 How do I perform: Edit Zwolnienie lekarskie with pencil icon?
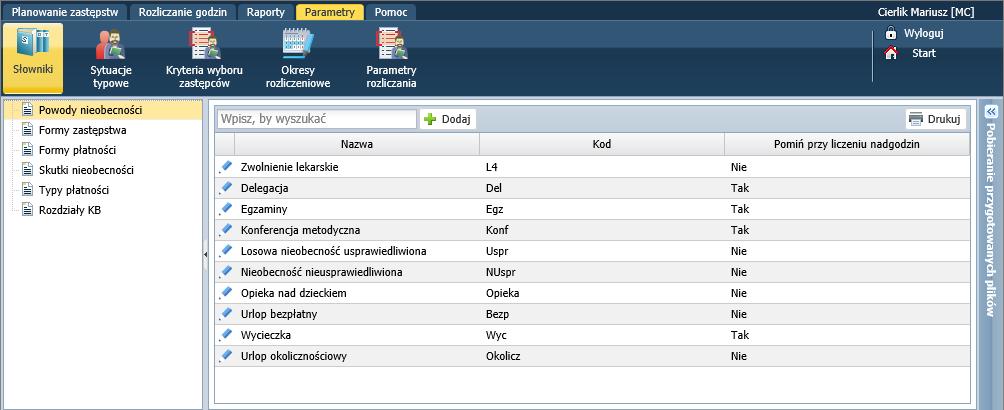[225, 167]
